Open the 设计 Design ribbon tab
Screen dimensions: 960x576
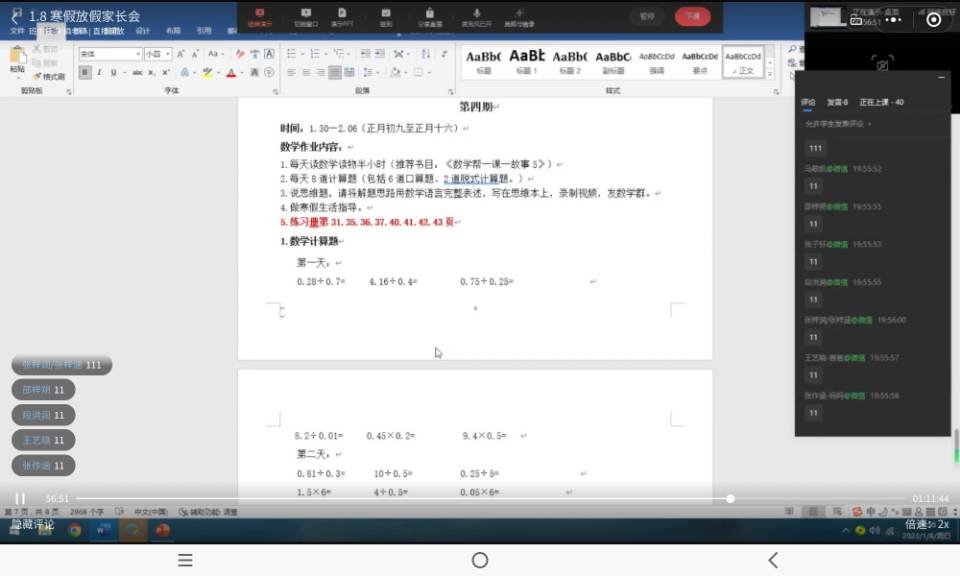coord(143,31)
